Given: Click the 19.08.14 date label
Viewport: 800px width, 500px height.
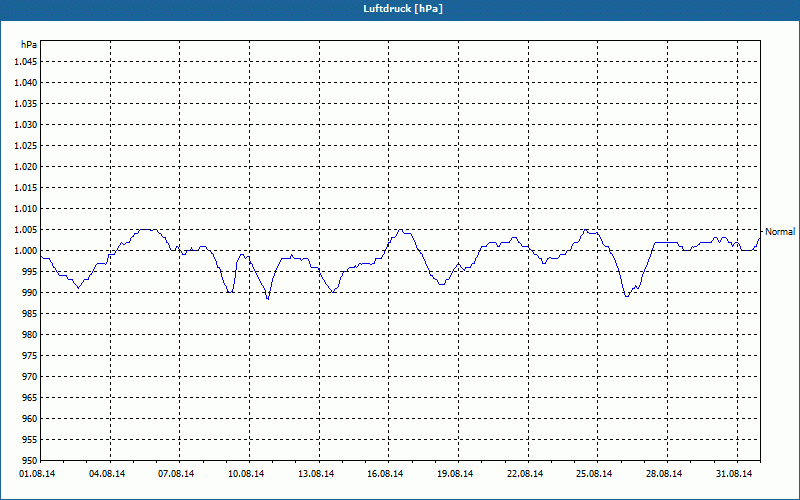Looking at the screenshot, I should pos(455,474).
